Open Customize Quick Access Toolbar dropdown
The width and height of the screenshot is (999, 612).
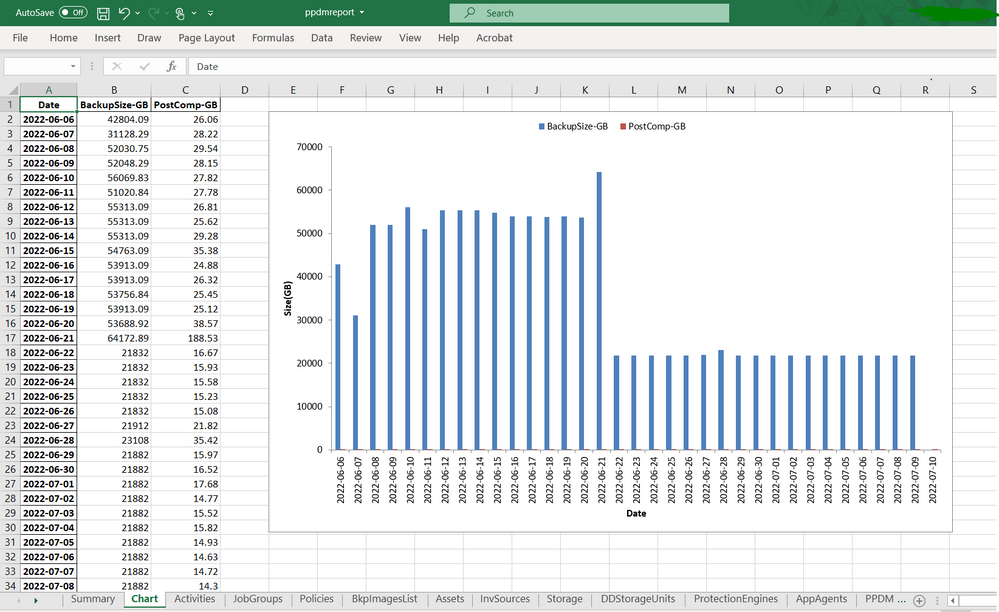click(210, 13)
